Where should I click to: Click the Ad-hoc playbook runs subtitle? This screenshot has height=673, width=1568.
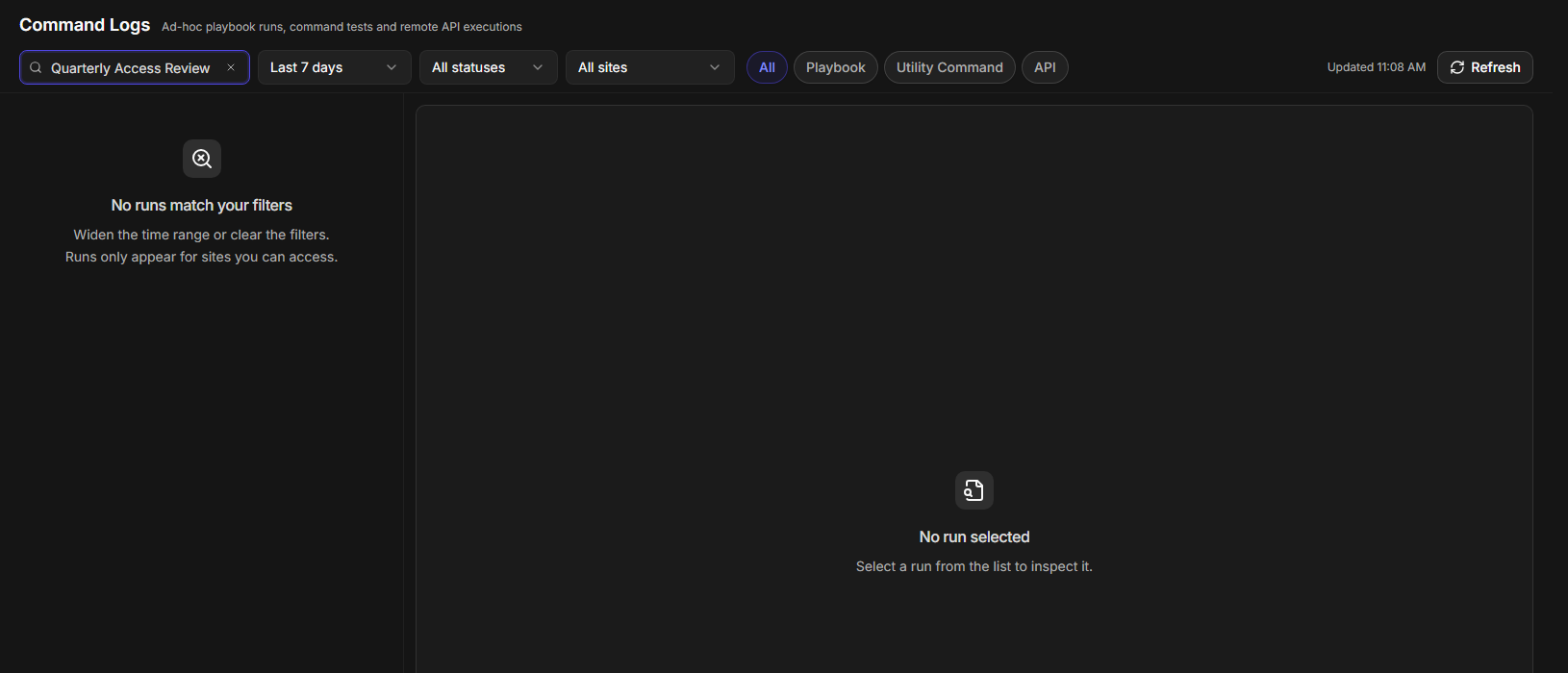click(x=341, y=27)
